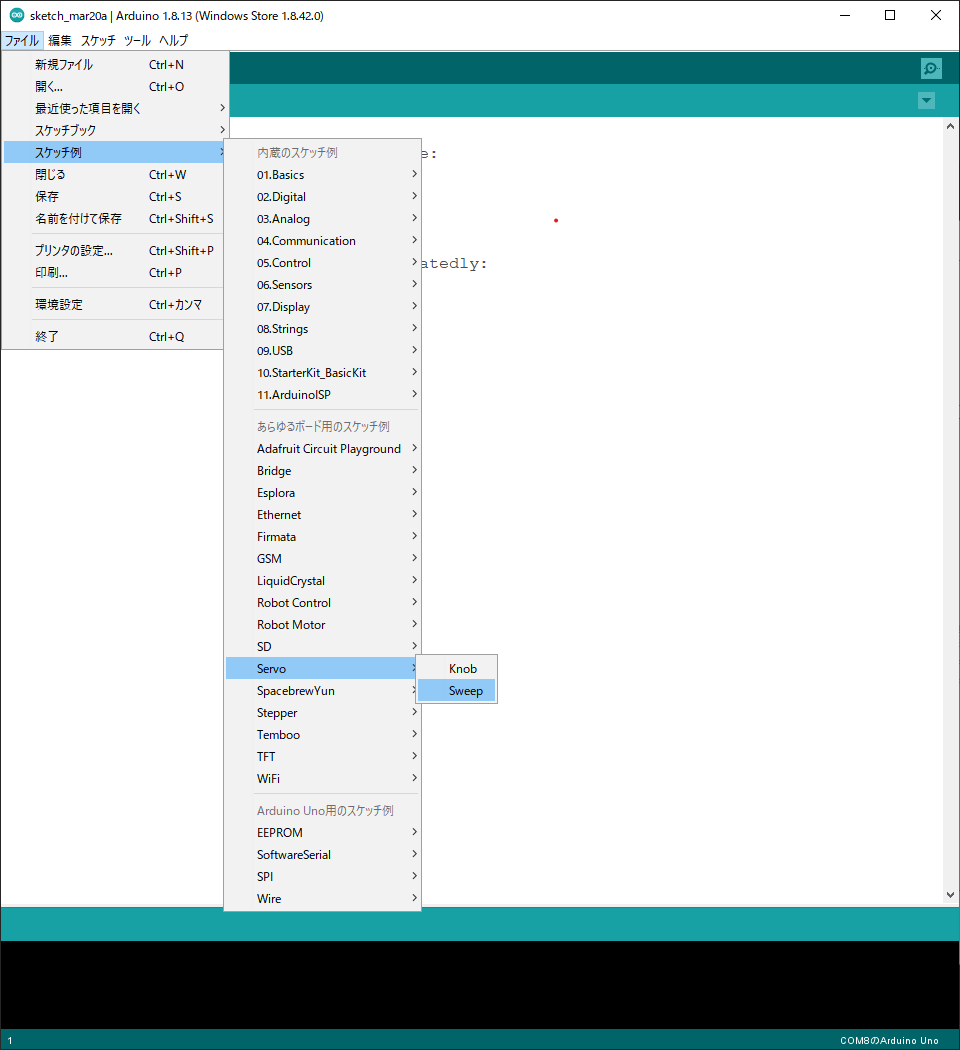This screenshot has height=1050, width=960.
Task: Click the Arduino logo in the title bar
Action: pyautogui.click(x=17, y=15)
